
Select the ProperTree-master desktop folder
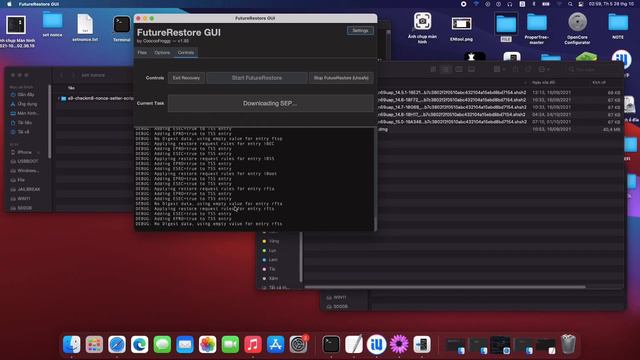pyautogui.click(x=537, y=29)
